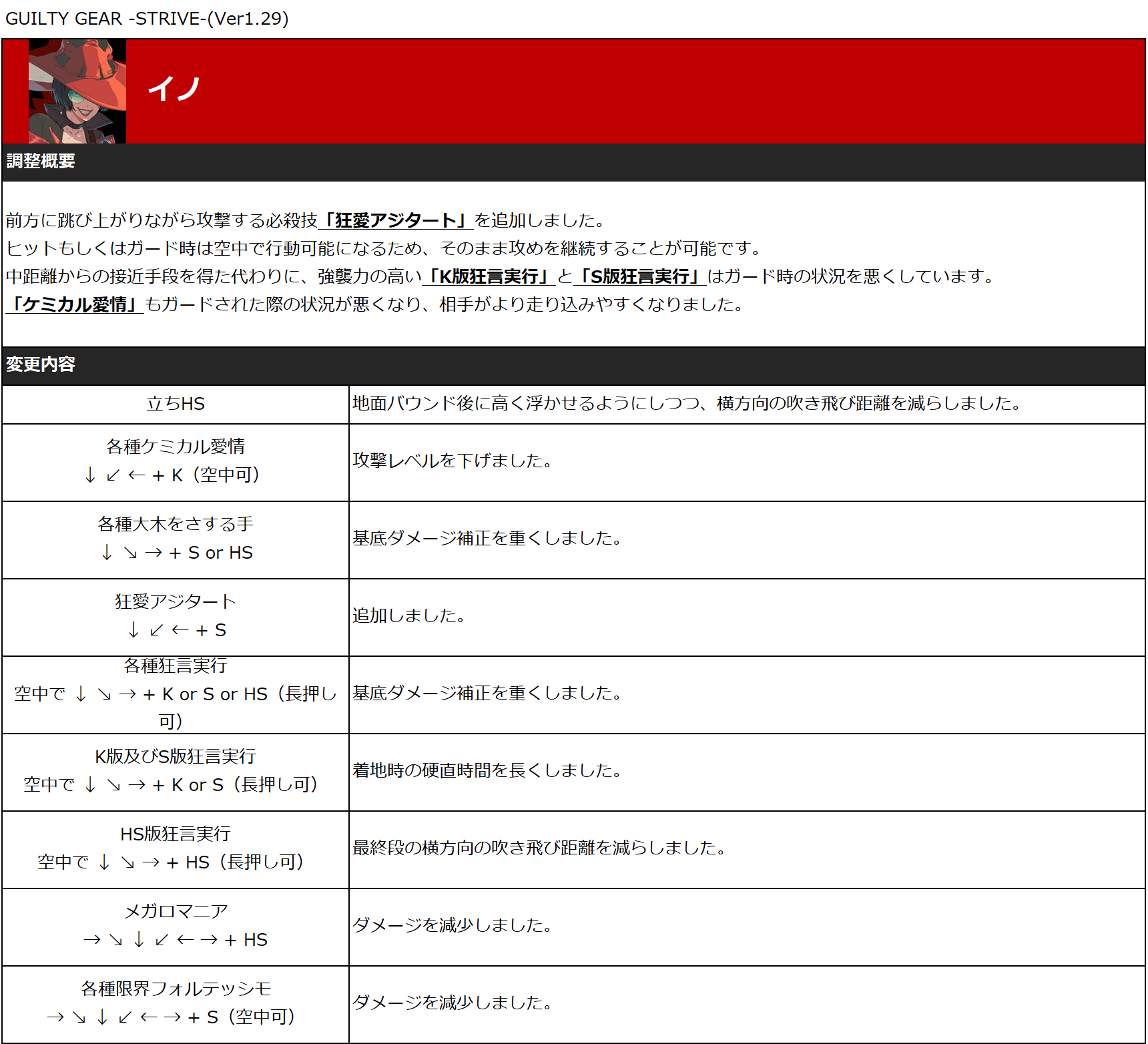Click the I-No character portrait thumbnail

77,91
